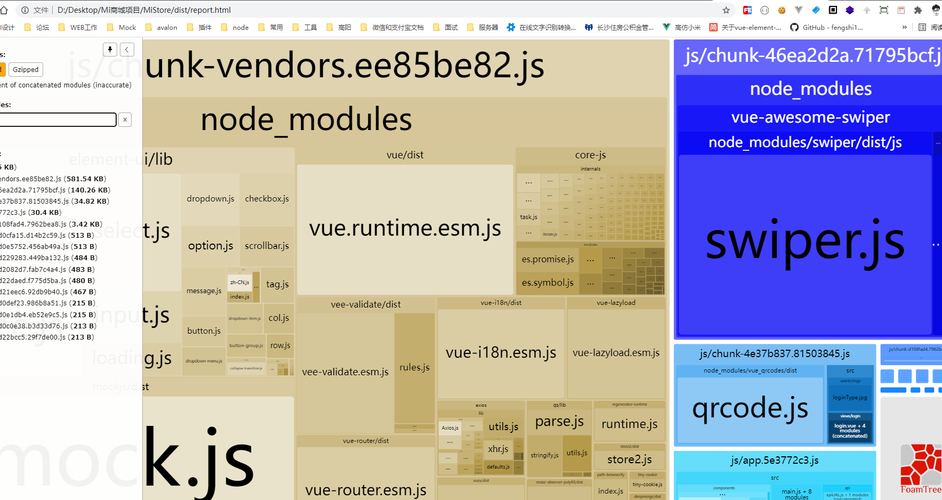The height and width of the screenshot is (500, 942).
Task: Open the cookie extension icon
Action: 782,10
